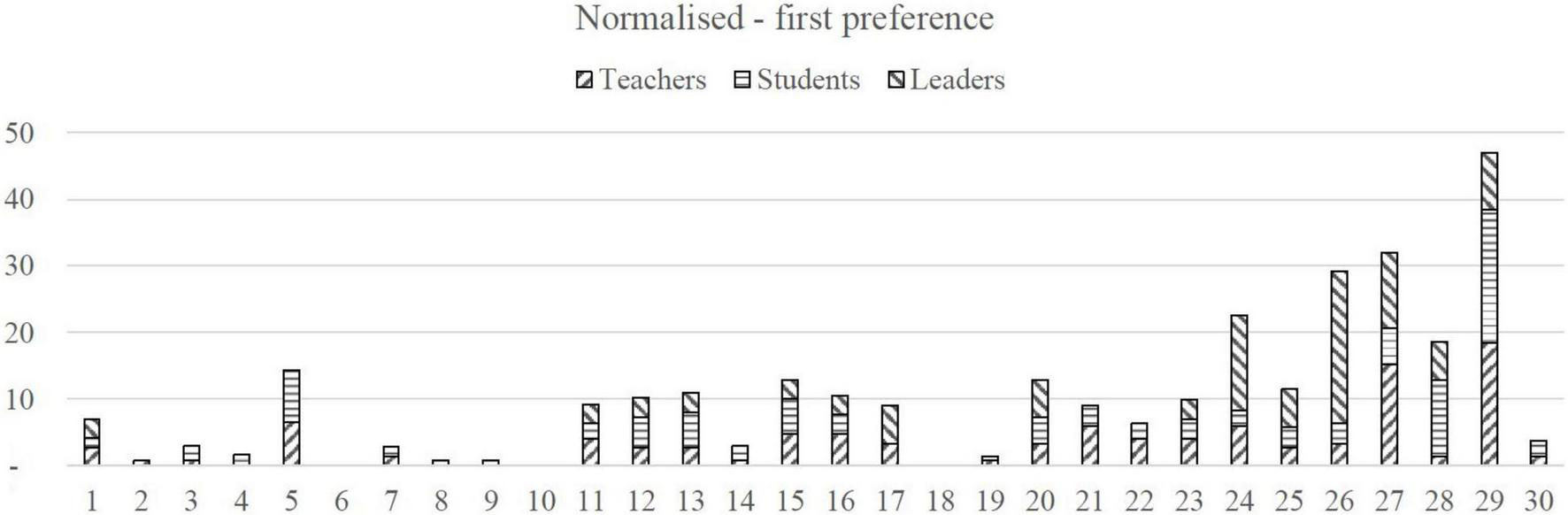Click the x-axis label 10

coord(541,501)
